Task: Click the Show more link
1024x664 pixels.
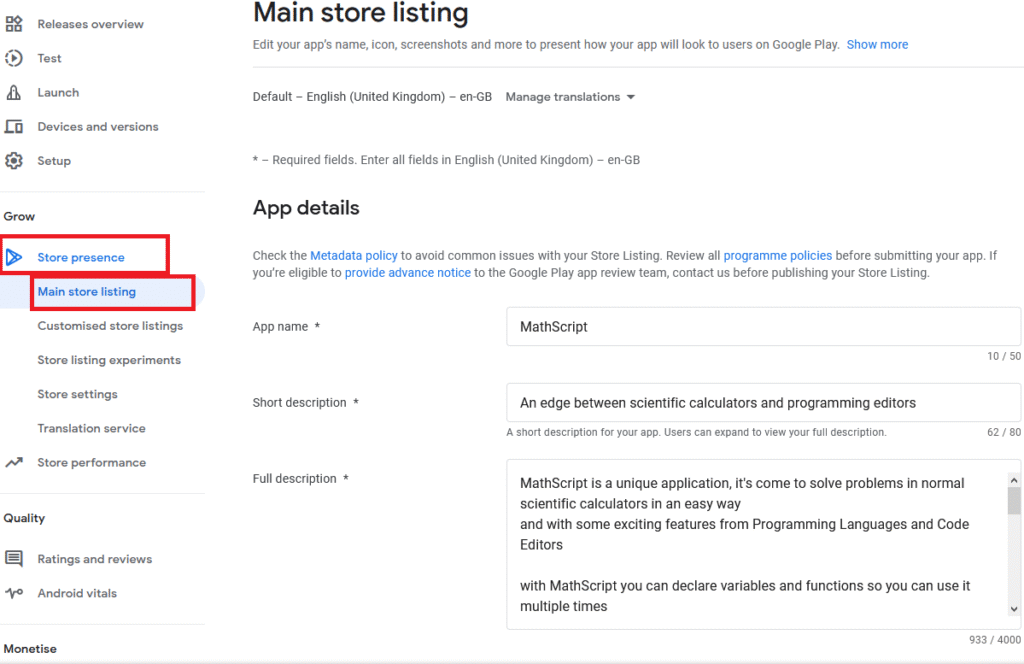Action: coord(877,44)
